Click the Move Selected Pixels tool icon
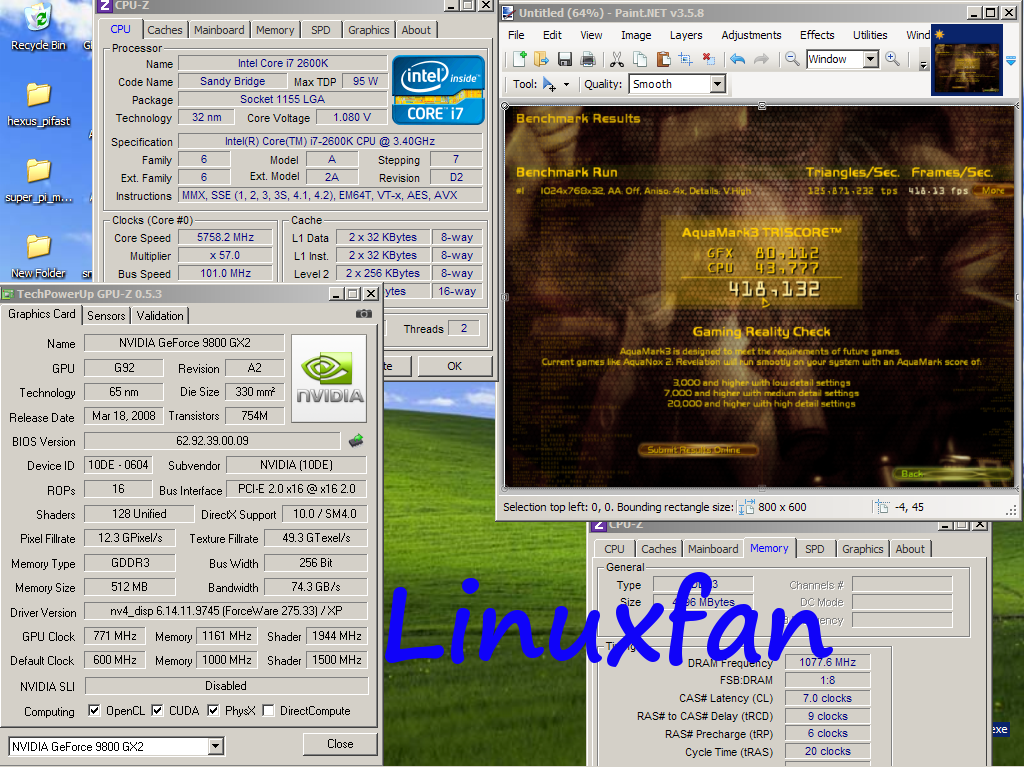 (x=550, y=84)
